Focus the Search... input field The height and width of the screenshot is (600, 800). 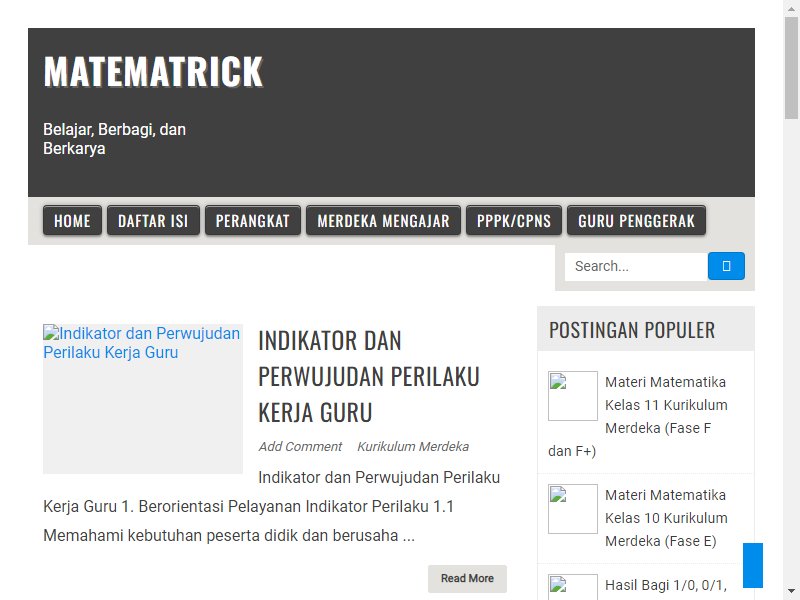pos(636,266)
